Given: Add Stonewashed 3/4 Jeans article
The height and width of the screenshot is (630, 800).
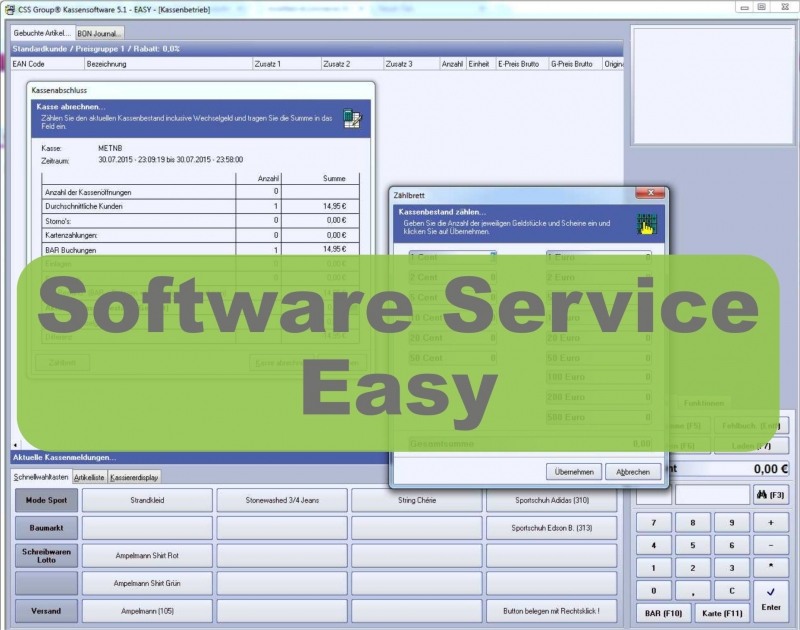Looking at the screenshot, I should [282, 500].
